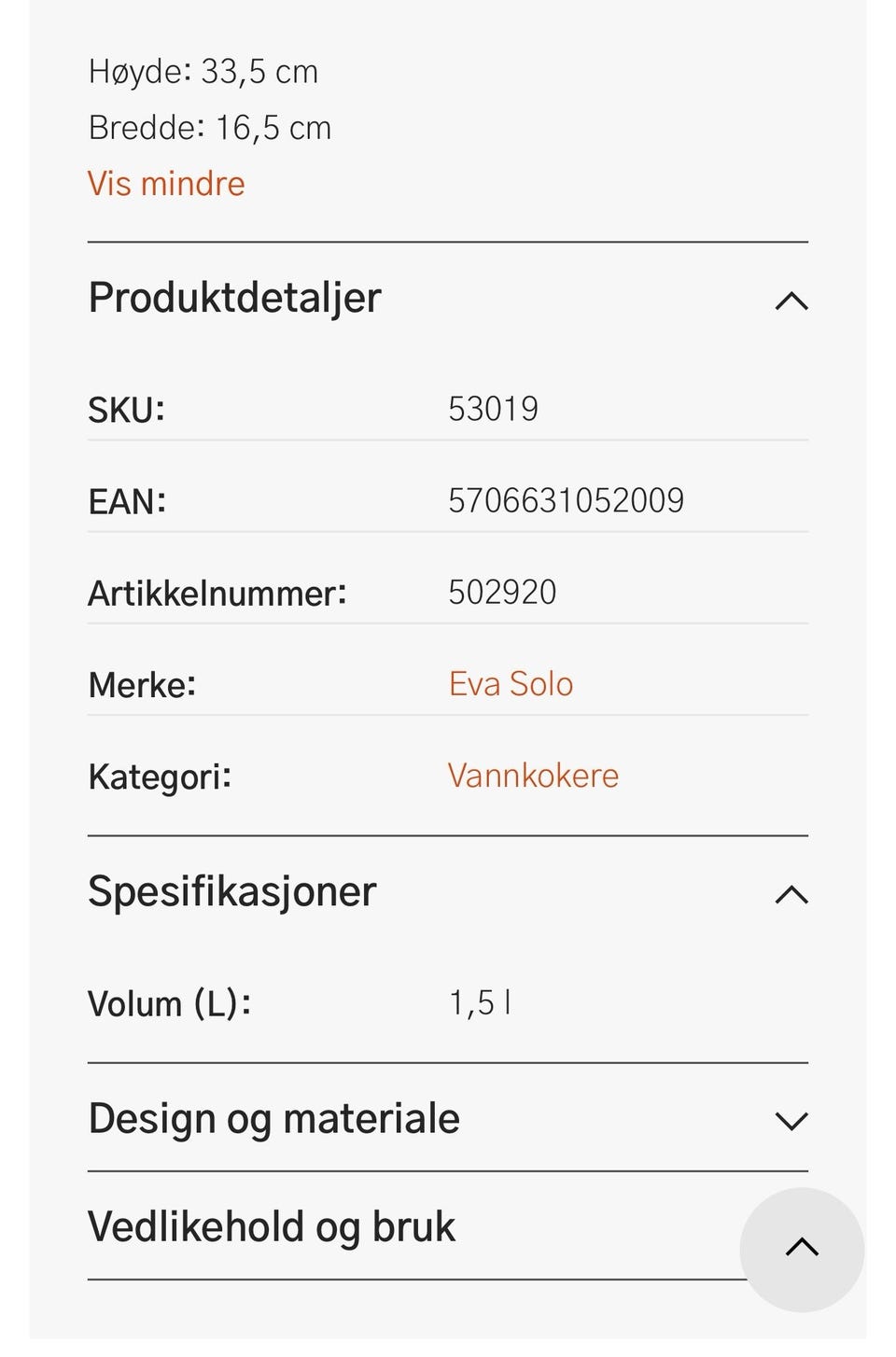
Task: Click the volume value '1,5 l'
Action: 480,1003
